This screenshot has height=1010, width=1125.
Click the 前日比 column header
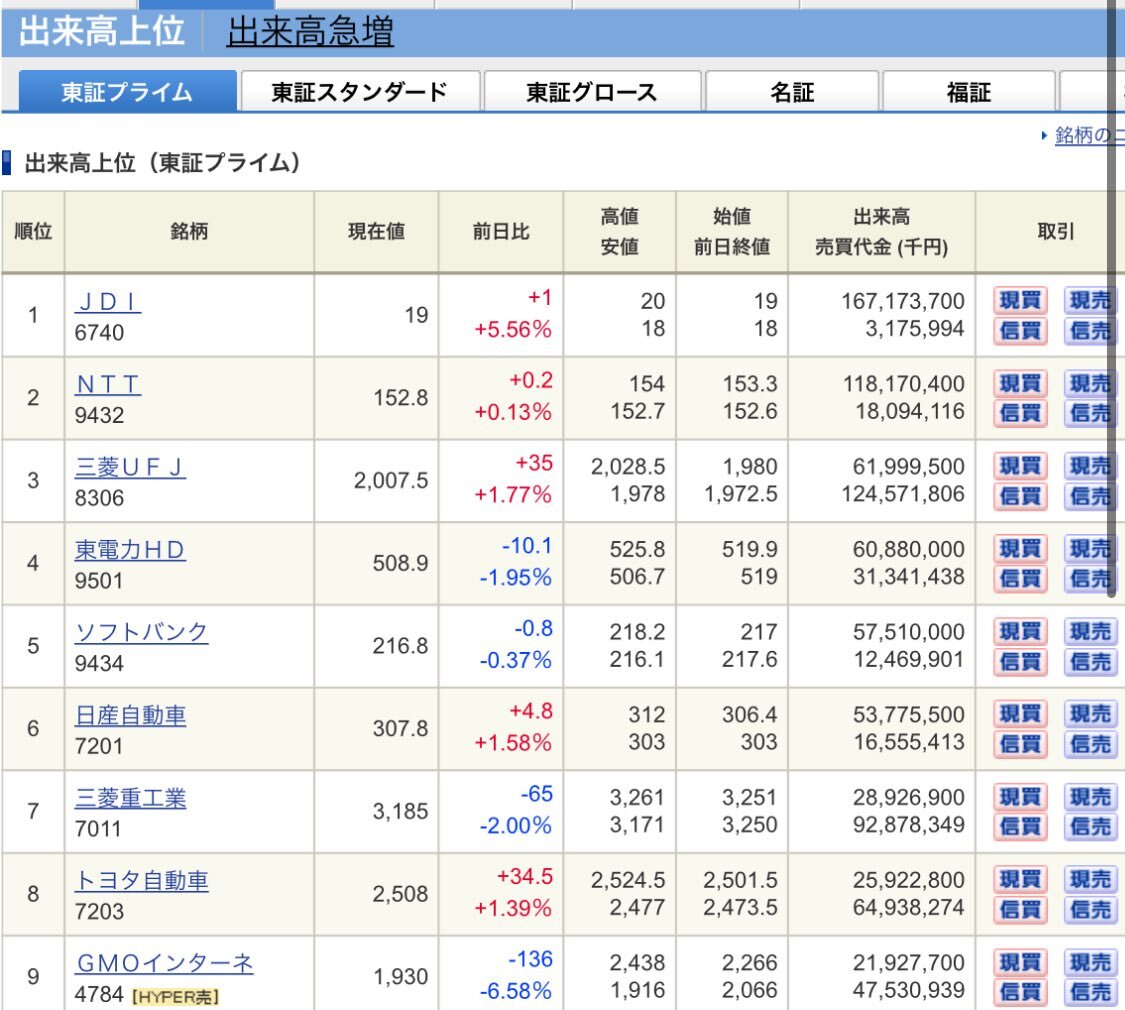coord(501,232)
